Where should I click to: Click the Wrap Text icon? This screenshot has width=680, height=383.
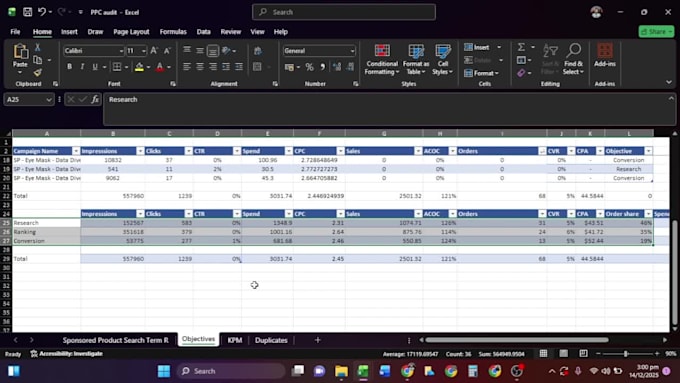[258, 51]
